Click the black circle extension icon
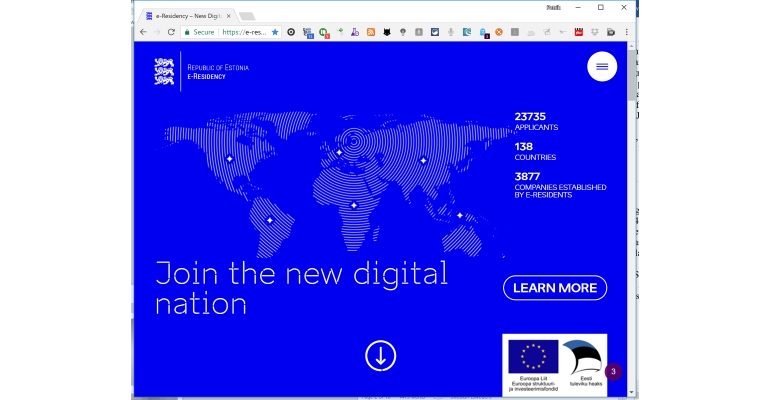Image resolution: width=770 pixels, height=400 pixels. click(291, 32)
